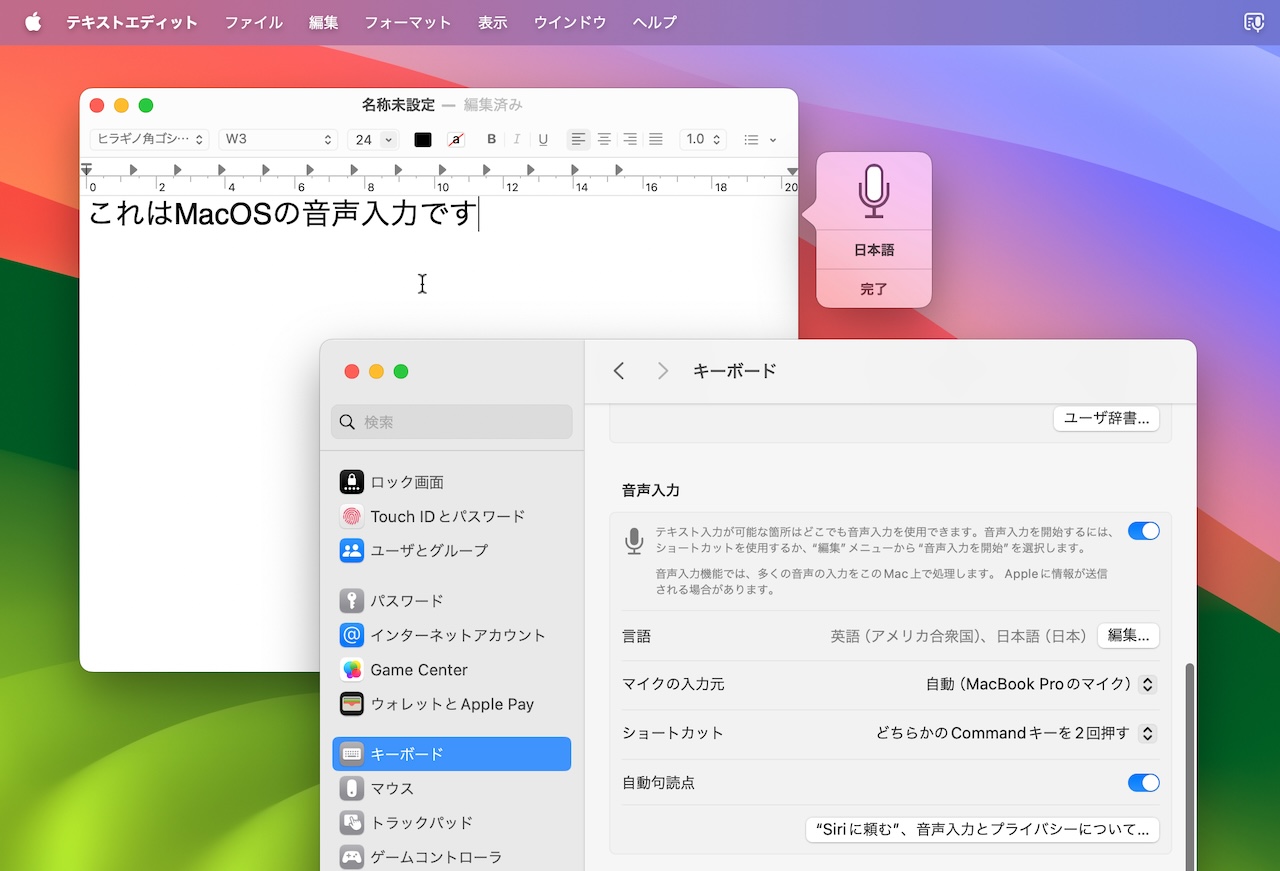Click the 編集済み status in TextEdit title
Screen dimensions: 1280x871
(493, 105)
